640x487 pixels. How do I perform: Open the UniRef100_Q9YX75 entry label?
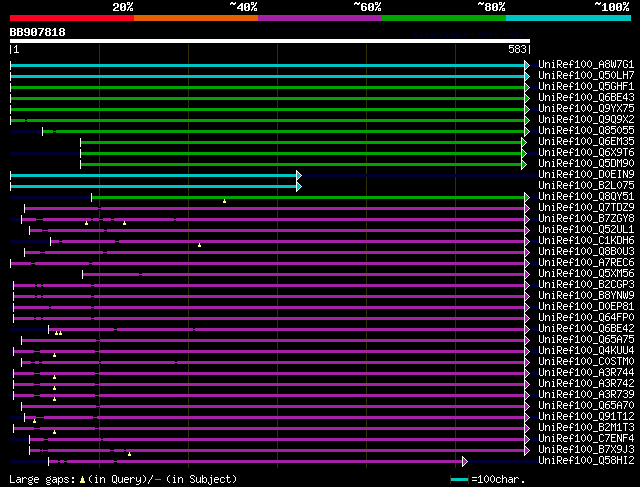pyautogui.click(x=586, y=109)
